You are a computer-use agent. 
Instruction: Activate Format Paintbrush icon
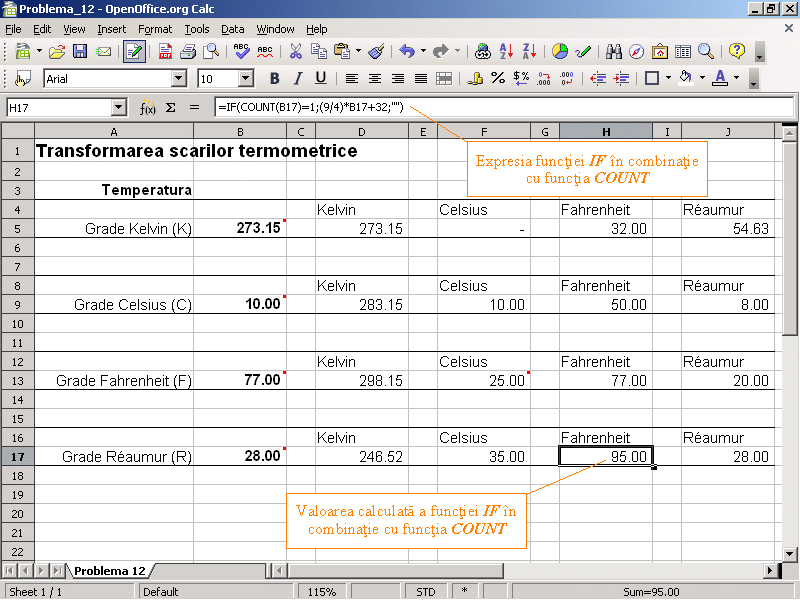tap(377, 52)
